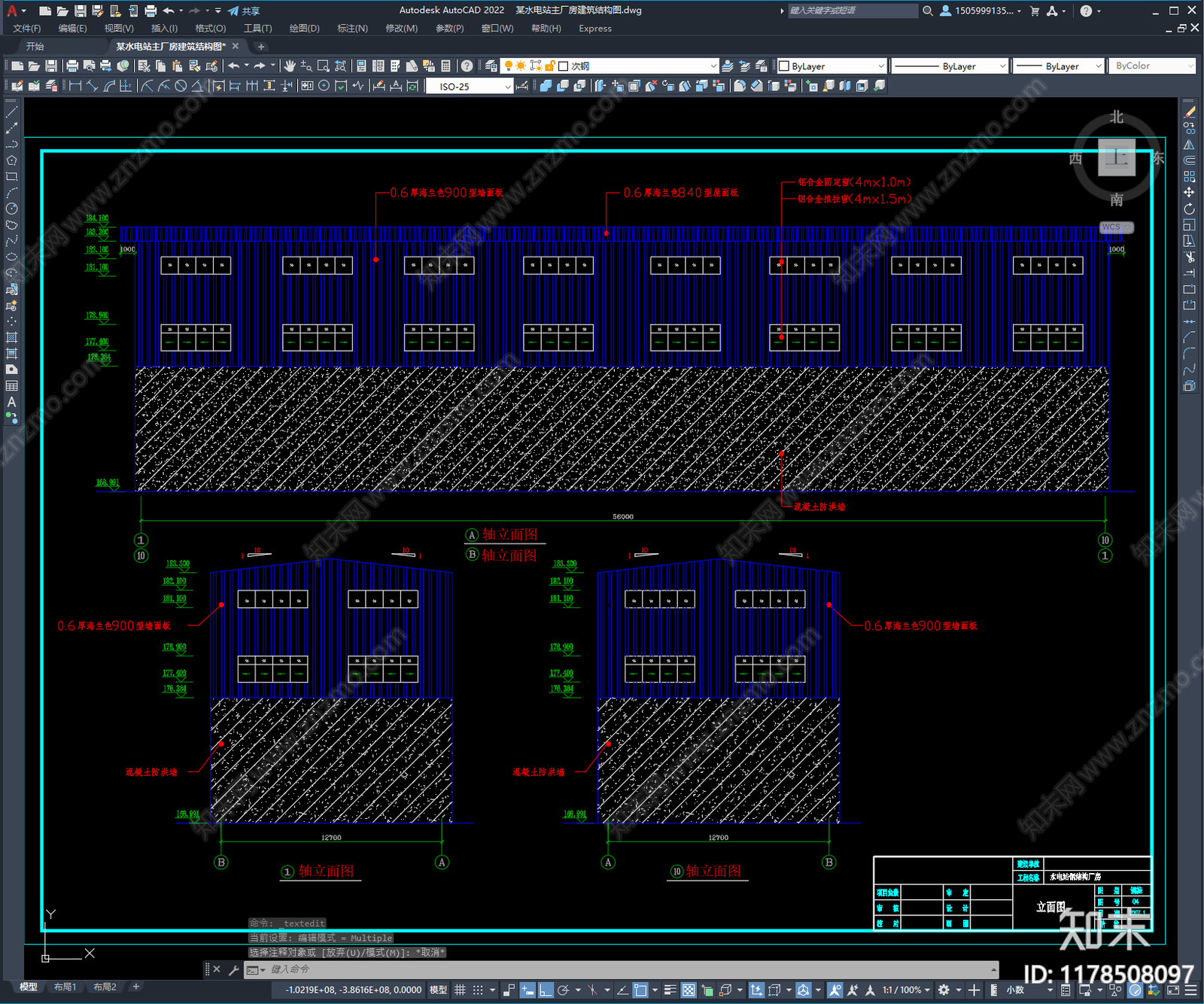1204x1004 pixels.
Task: Select the Linear dimension tool
Action: (75, 86)
